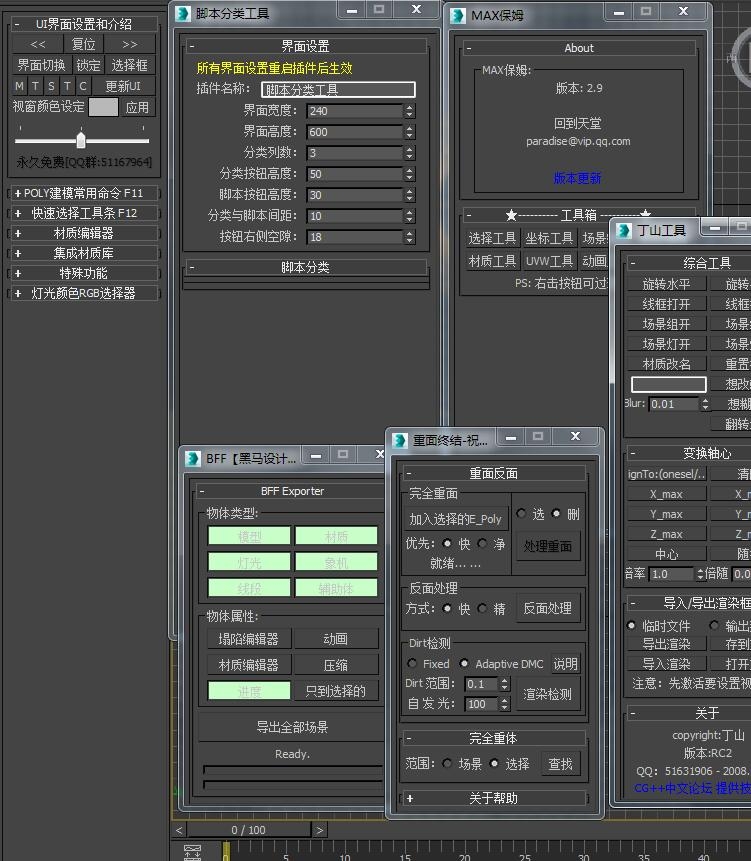Viewport: 751px width, 861px height.
Task: Click 加入选择的E_Poly button
Action: pos(456,519)
